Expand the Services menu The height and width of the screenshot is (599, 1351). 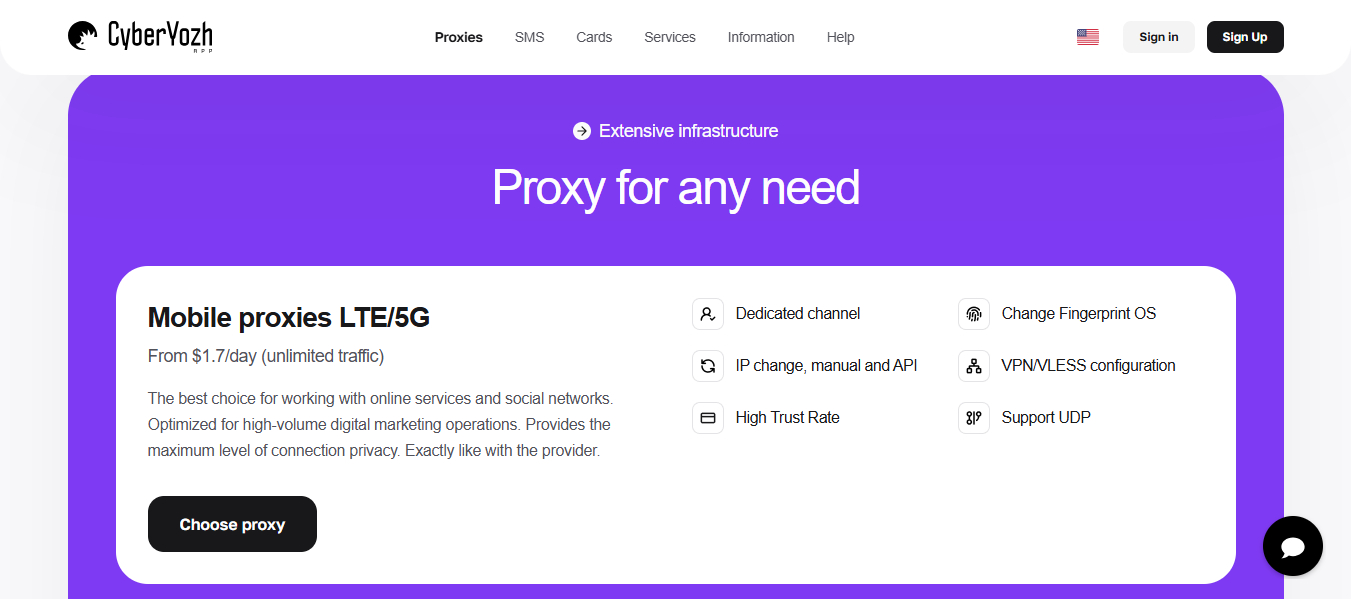[x=670, y=37]
